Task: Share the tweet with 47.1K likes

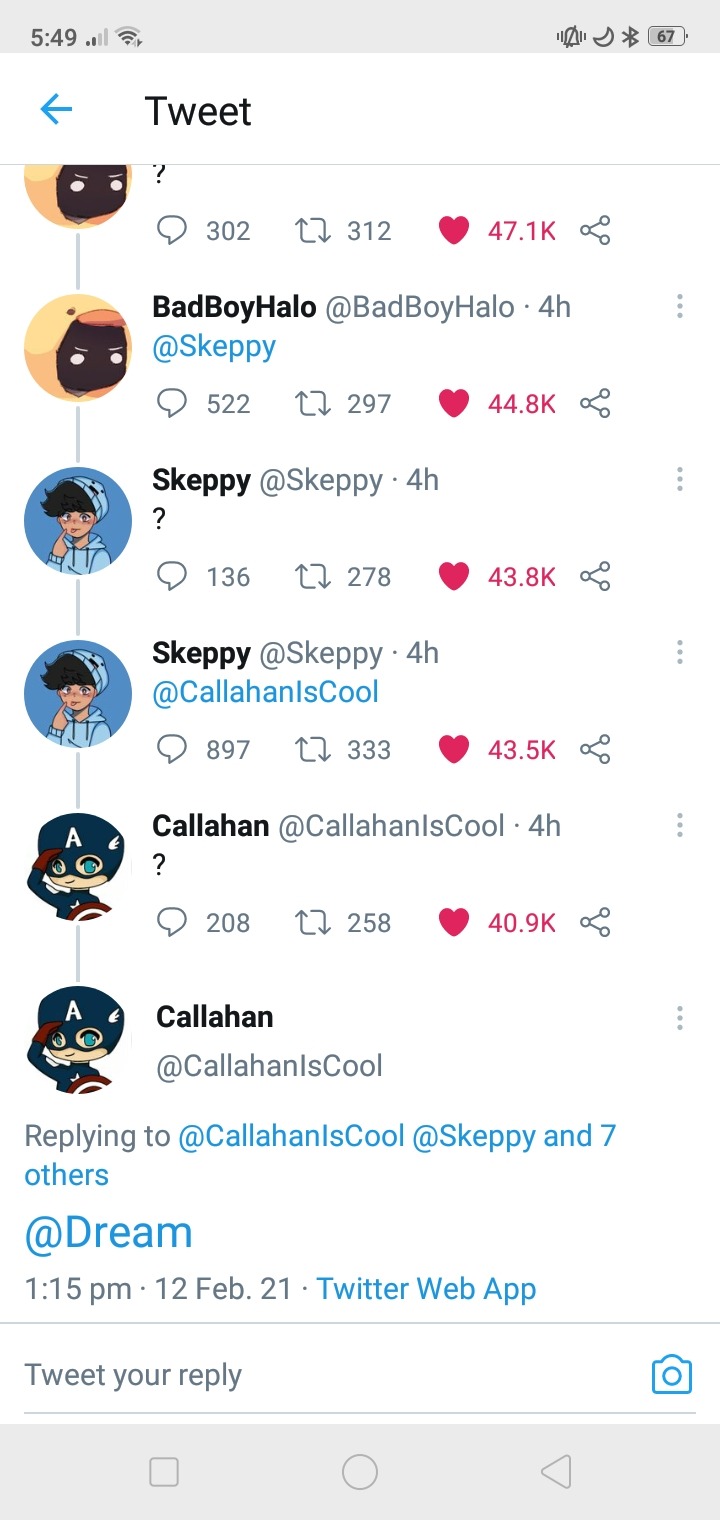Action: pos(595,231)
